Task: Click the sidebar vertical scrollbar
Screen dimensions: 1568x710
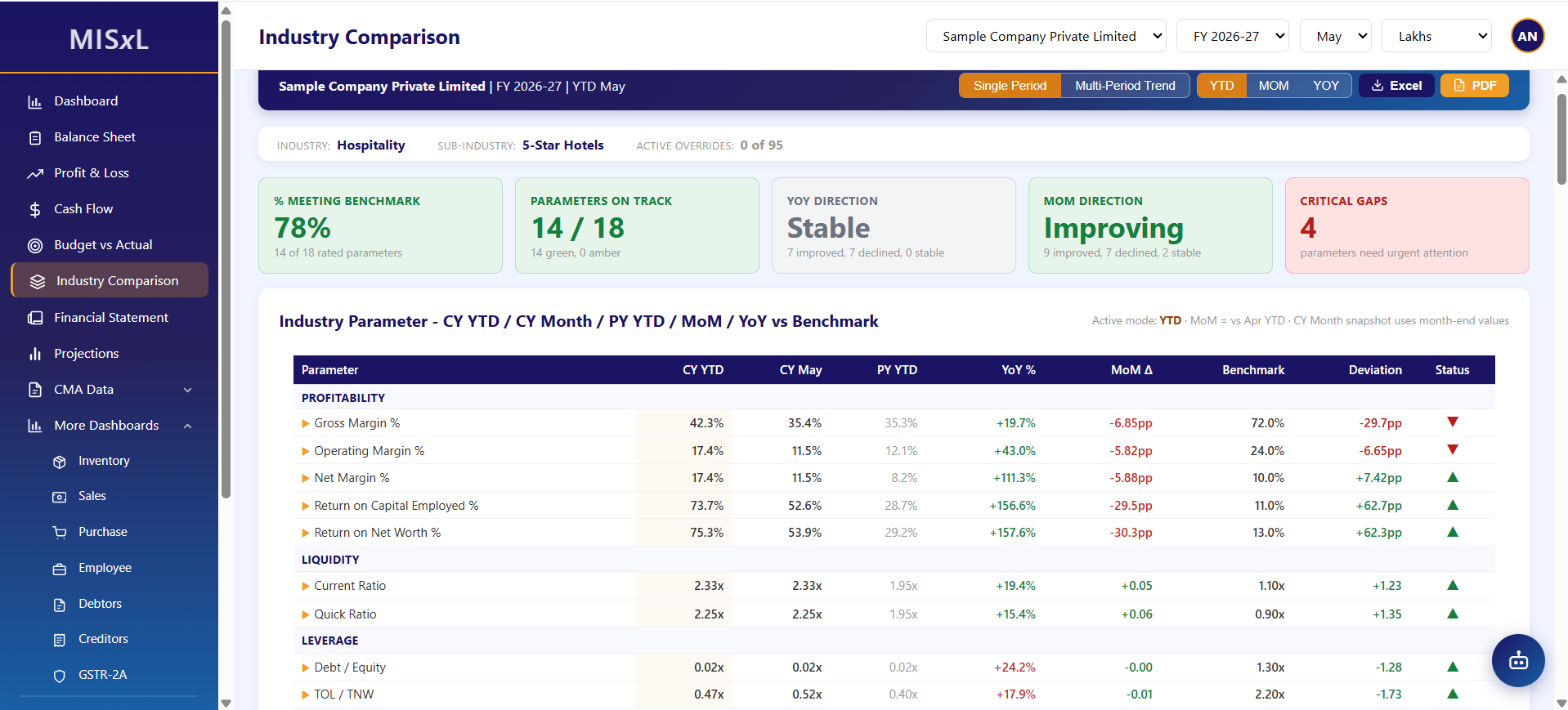Action: coord(226,257)
